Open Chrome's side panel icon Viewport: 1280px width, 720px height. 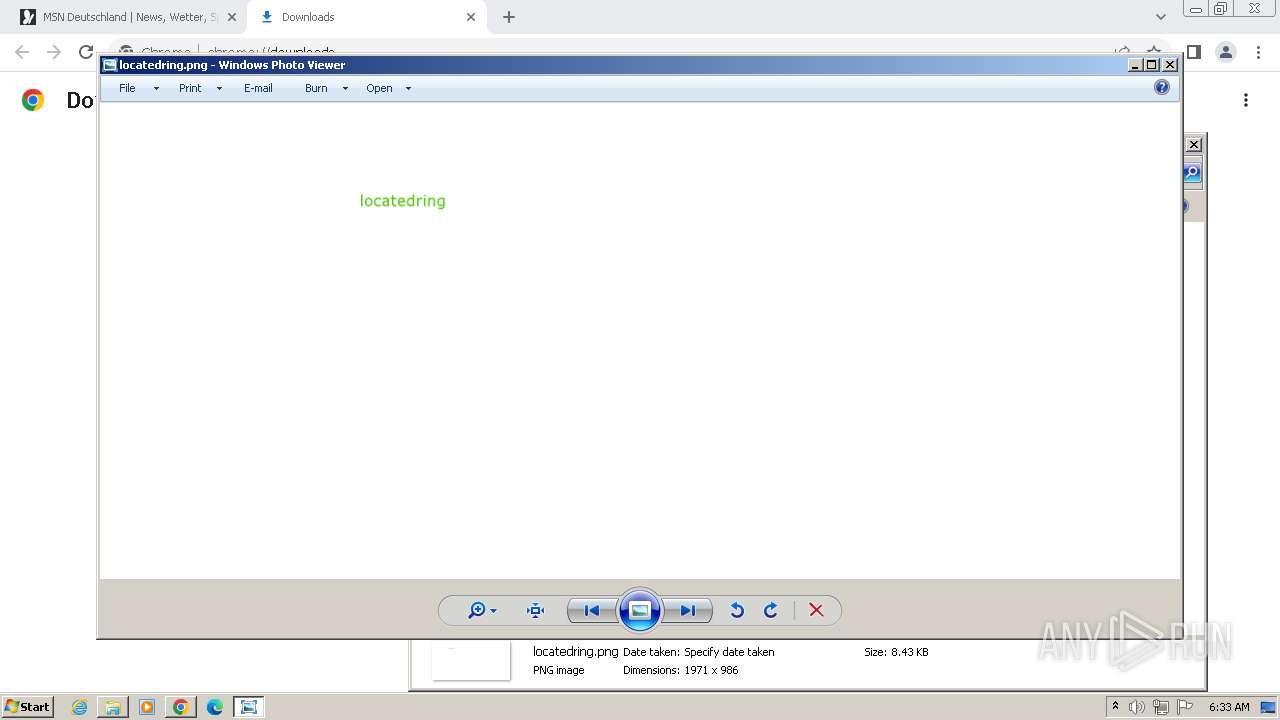(x=1194, y=52)
